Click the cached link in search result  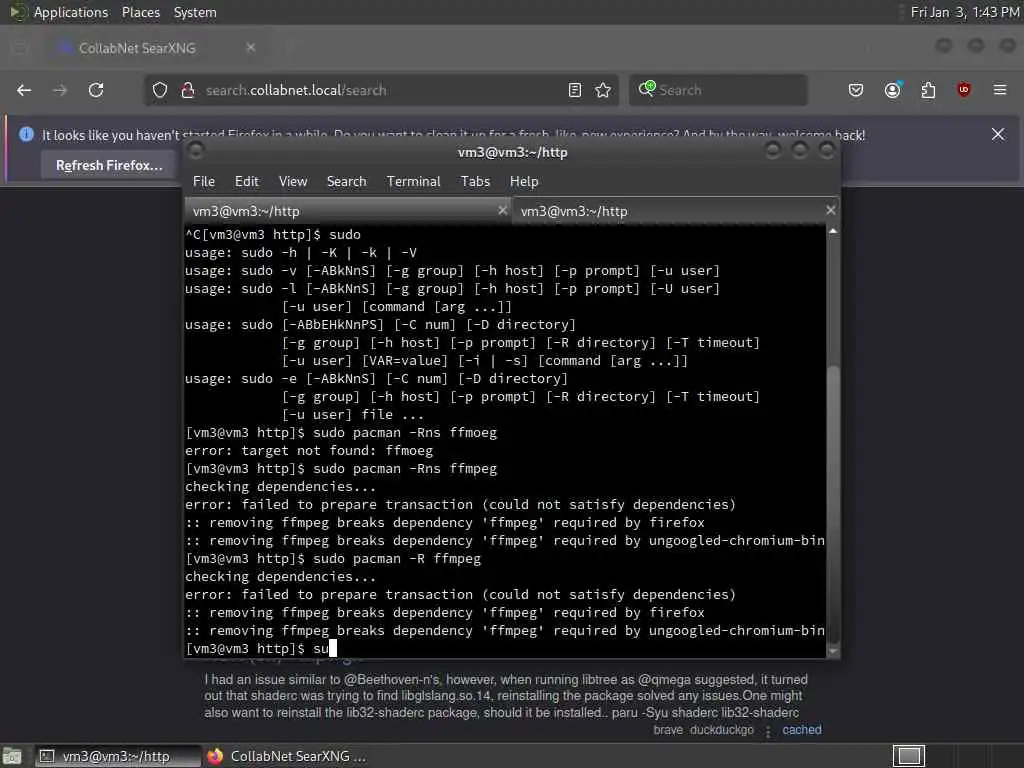coord(802,729)
